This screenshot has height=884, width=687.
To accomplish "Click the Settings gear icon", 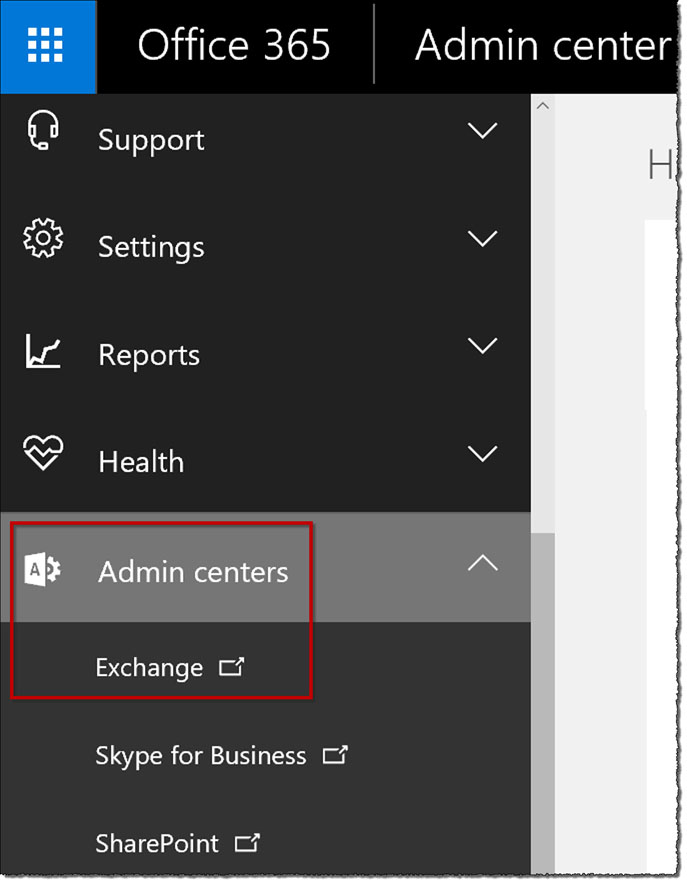I will [x=42, y=240].
